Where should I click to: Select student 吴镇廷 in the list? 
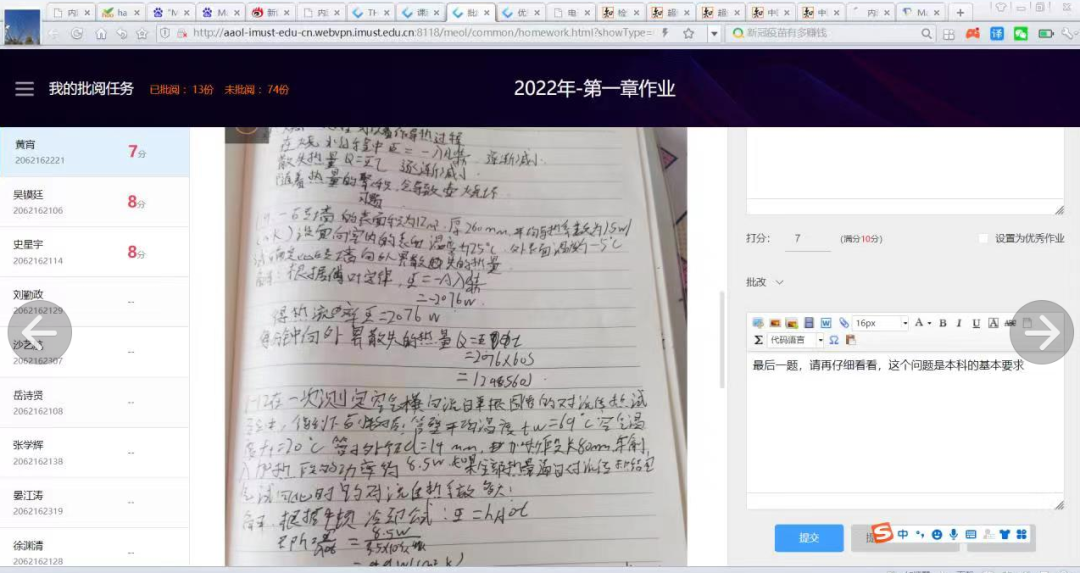point(94,202)
